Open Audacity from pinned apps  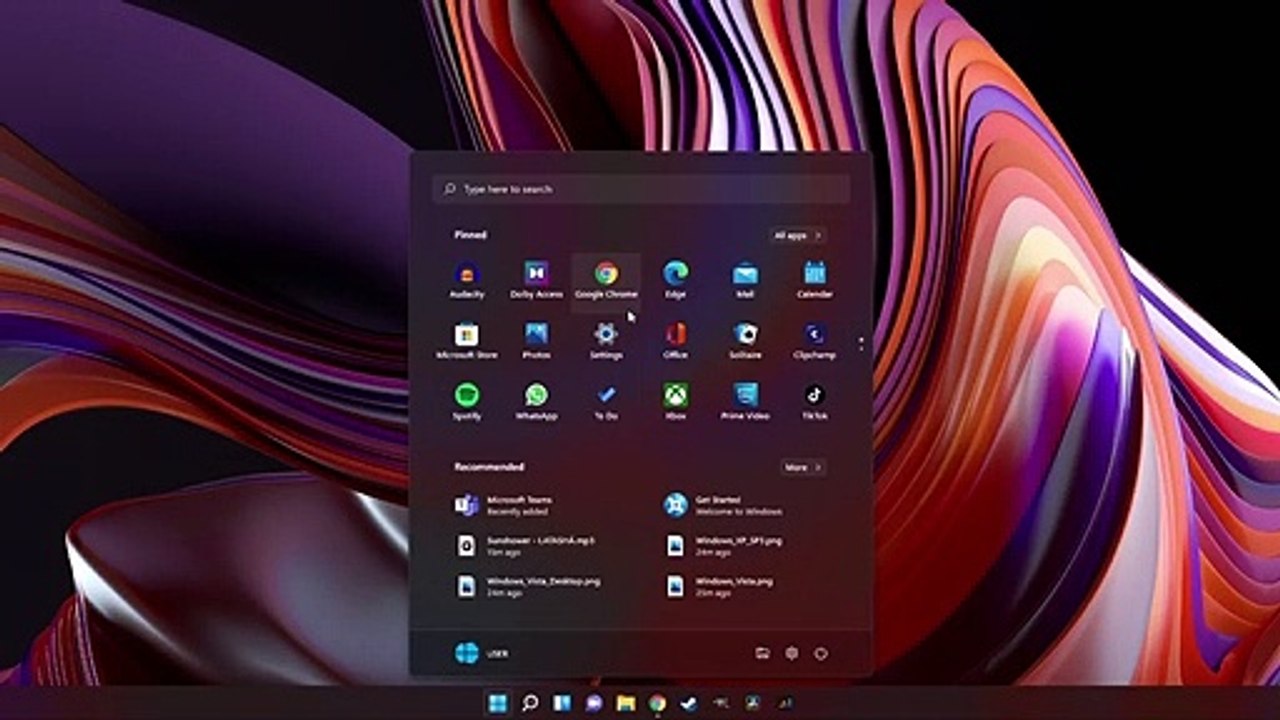tap(467, 280)
